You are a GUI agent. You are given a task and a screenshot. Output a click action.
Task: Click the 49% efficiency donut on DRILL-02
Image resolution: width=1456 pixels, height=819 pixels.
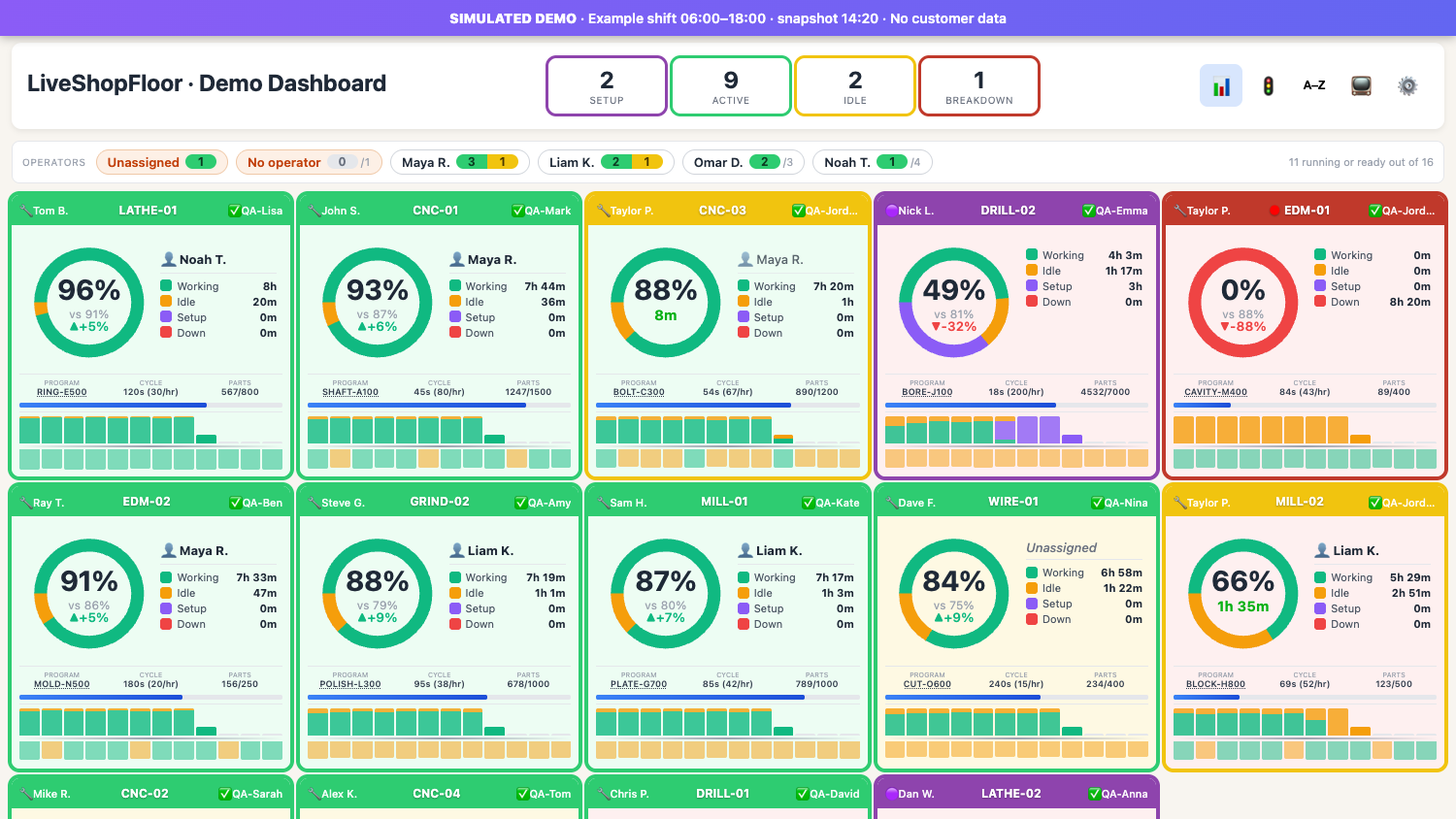tap(954, 303)
